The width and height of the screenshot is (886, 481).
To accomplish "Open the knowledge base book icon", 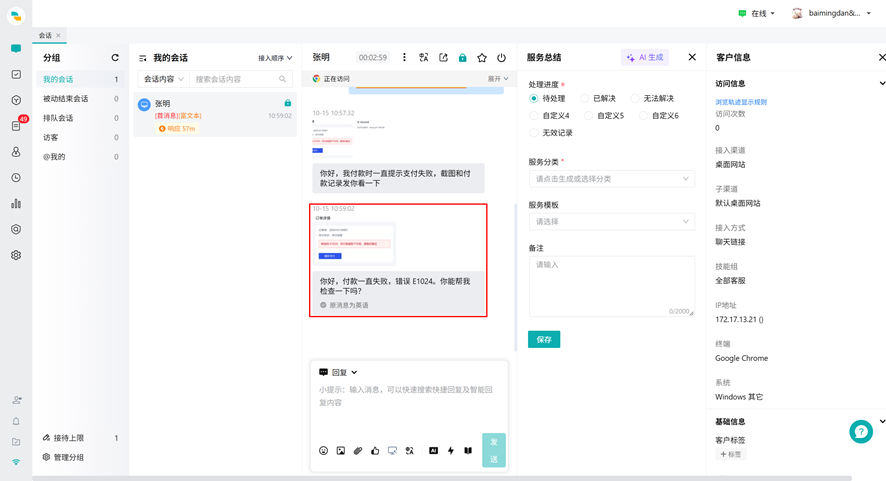I will [468, 450].
